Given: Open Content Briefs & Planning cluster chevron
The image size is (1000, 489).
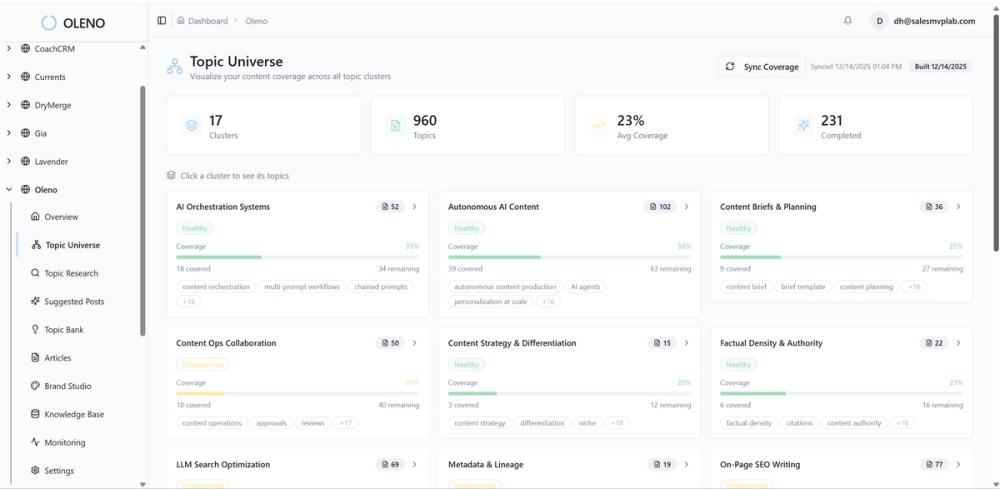Looking at the screenshot, I should click(959, 207).
